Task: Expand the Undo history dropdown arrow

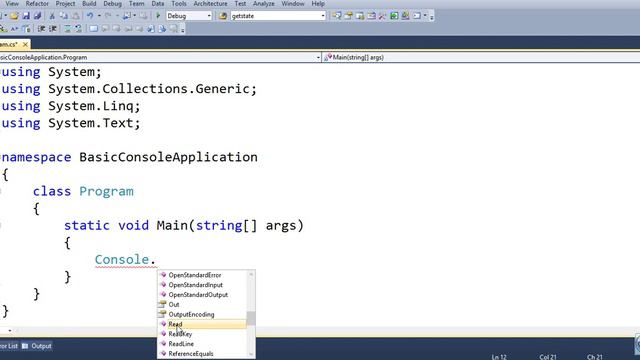Action: click(99, 16)
